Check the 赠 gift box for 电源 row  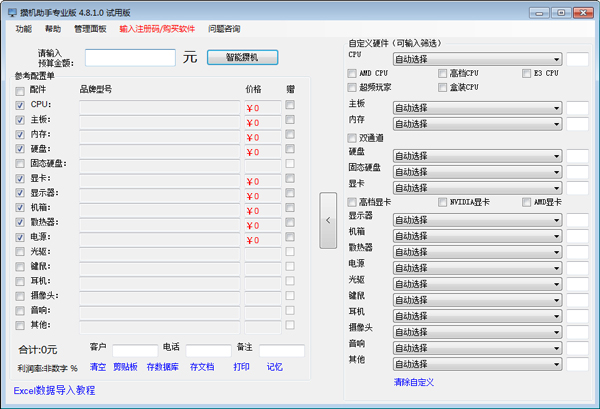click(x=290, y=237)
